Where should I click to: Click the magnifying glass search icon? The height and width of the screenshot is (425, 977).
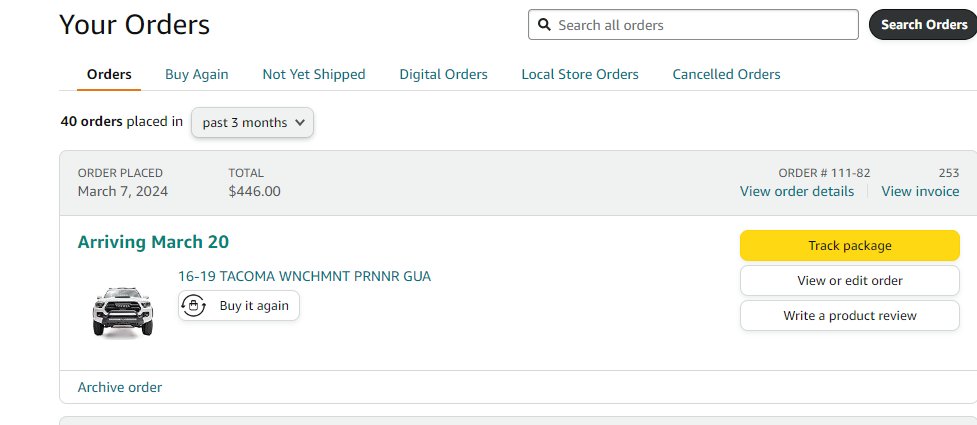point(545,25)
